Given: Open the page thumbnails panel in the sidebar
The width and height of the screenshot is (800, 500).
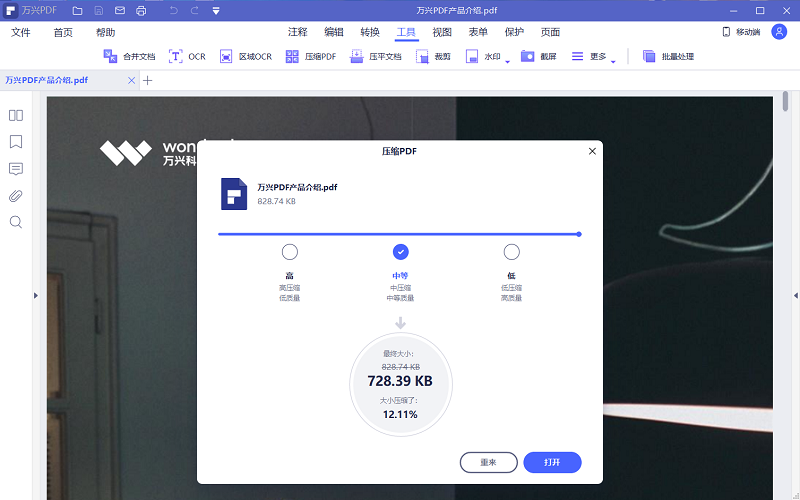Looking at the screenshot, I should pyautogui.click(x=16, y=115).
